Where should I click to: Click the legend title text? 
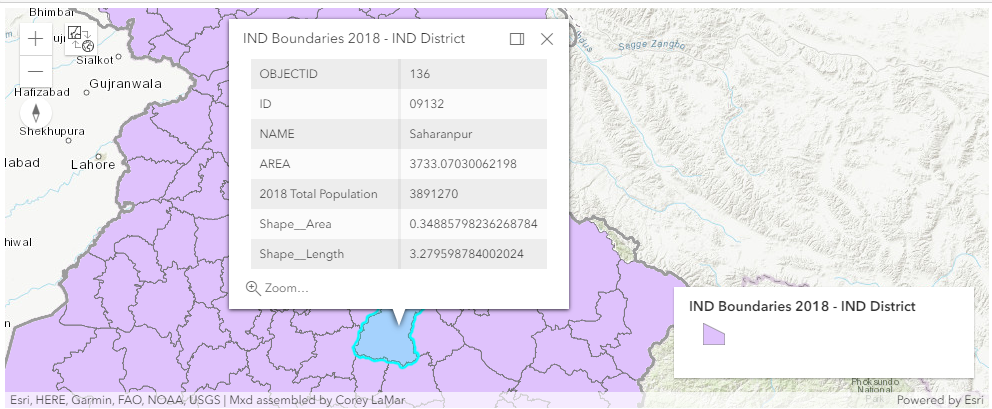[x=802, y=305]
